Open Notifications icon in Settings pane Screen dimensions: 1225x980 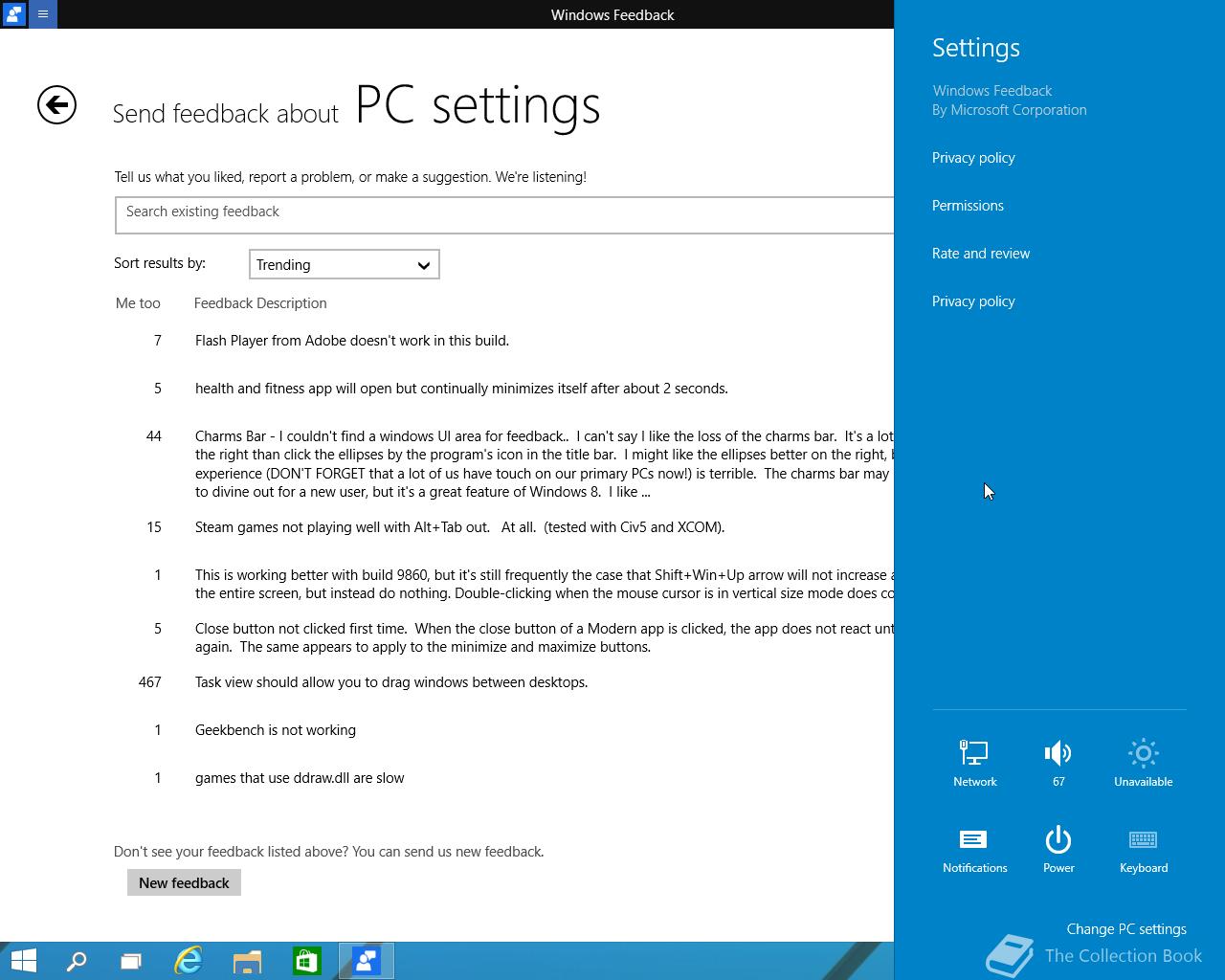pos(974,850)
